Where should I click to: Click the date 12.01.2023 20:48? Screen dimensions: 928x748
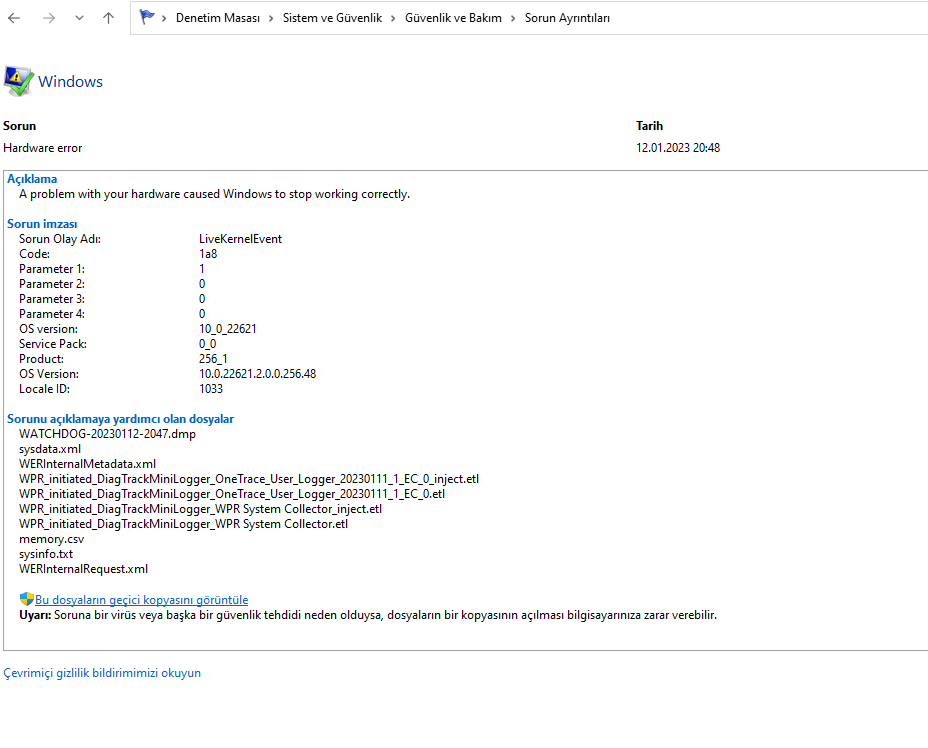[x=678, y=148]
